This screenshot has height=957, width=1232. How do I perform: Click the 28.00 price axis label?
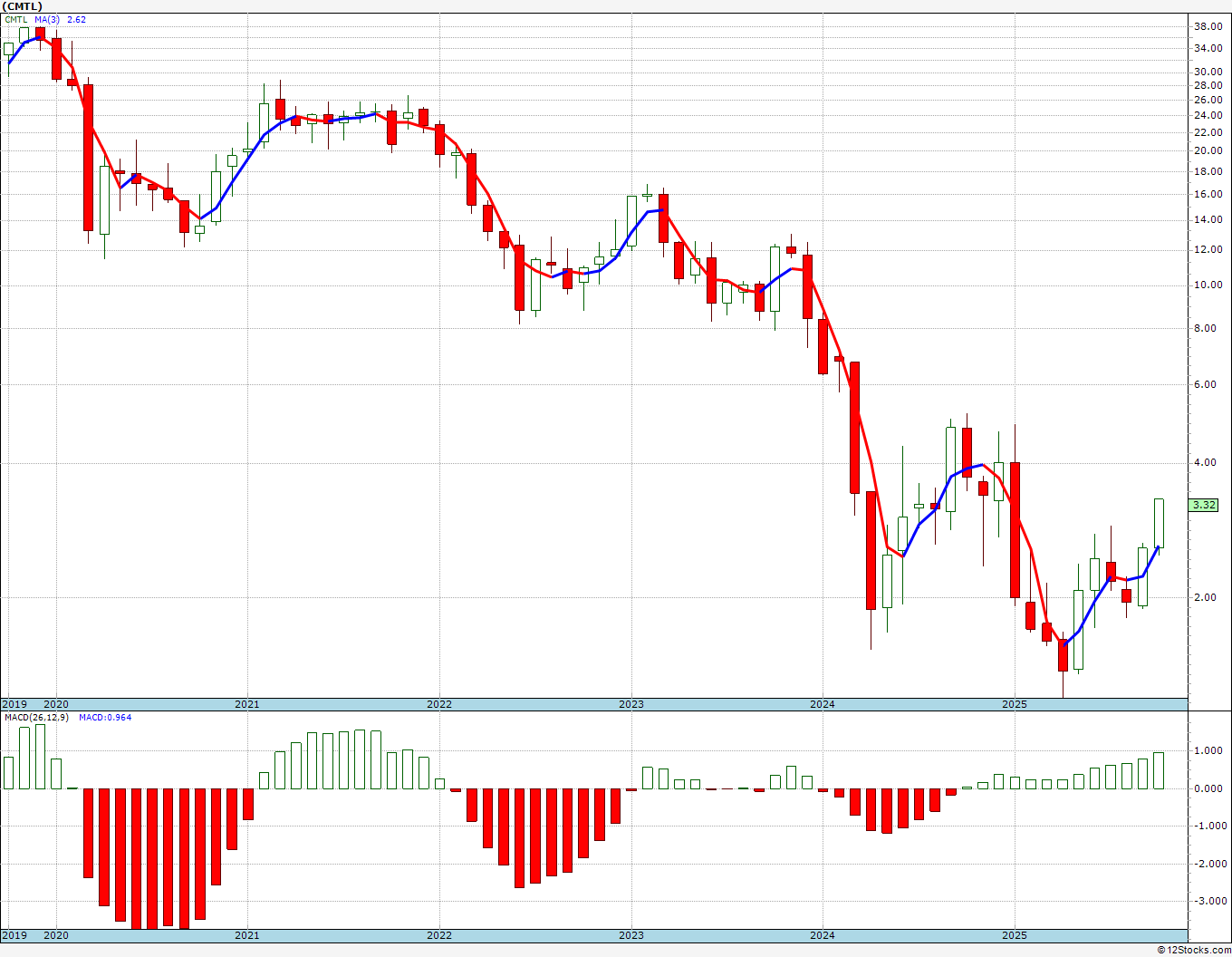click(1208, 86)
